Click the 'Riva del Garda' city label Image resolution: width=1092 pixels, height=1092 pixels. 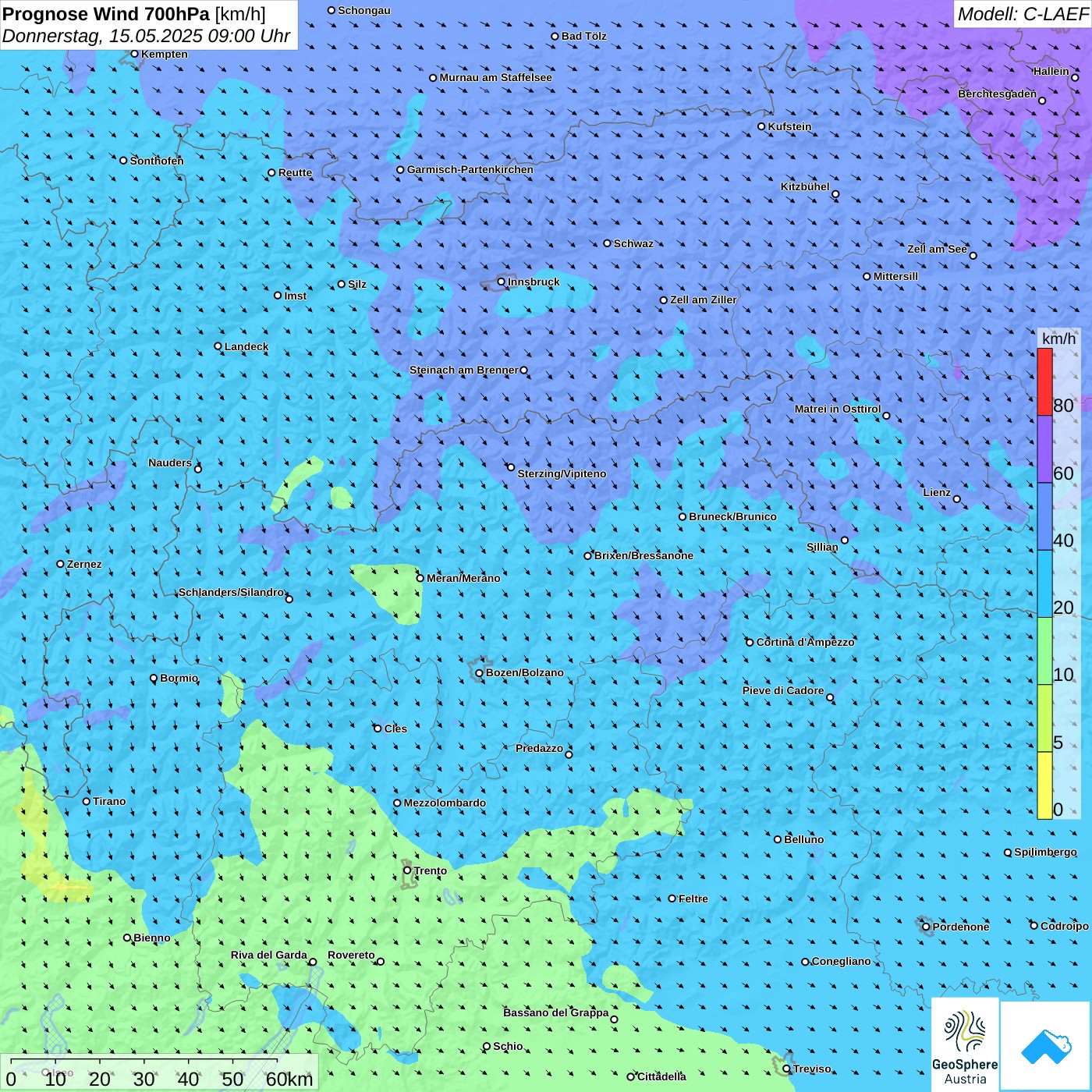(269, 955)
